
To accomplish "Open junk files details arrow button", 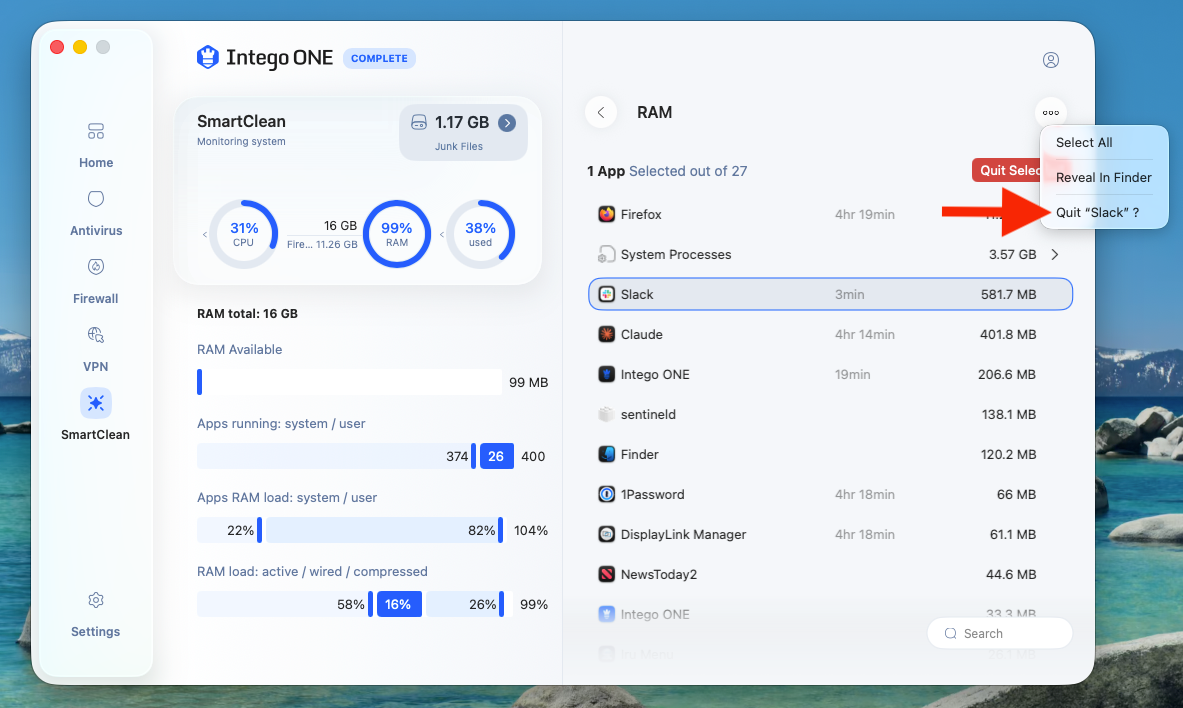I will [507, 122].
